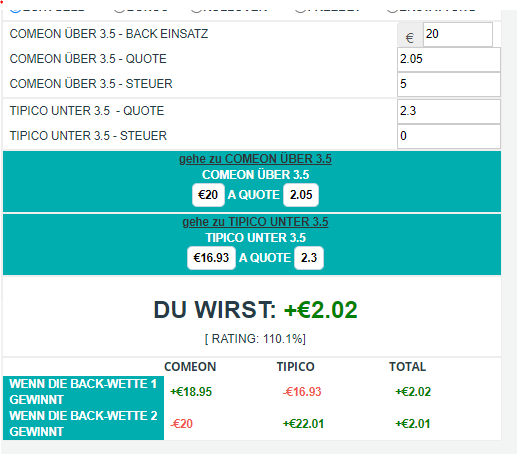517x454 pixels.
Task: Click the COMEON column header
Action: [x=190, y=367]
